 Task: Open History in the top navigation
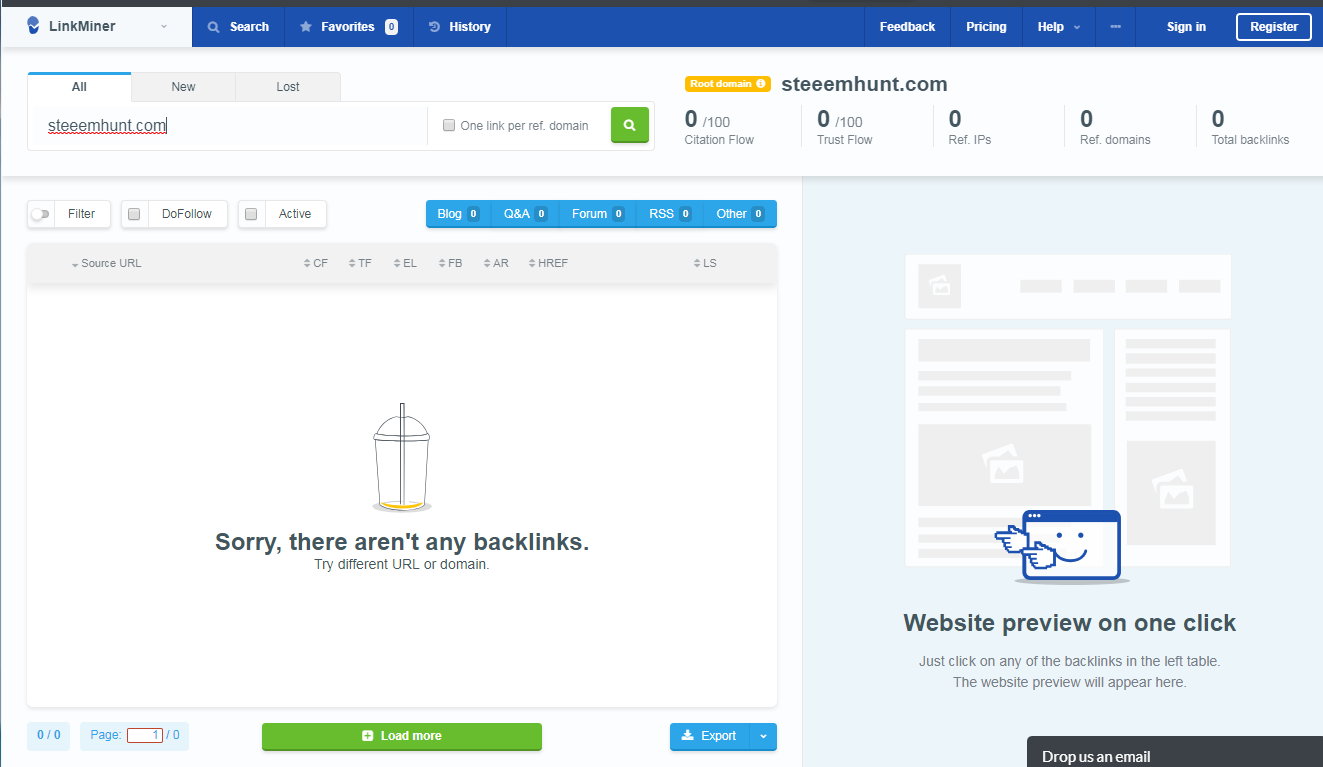(460, 27)
